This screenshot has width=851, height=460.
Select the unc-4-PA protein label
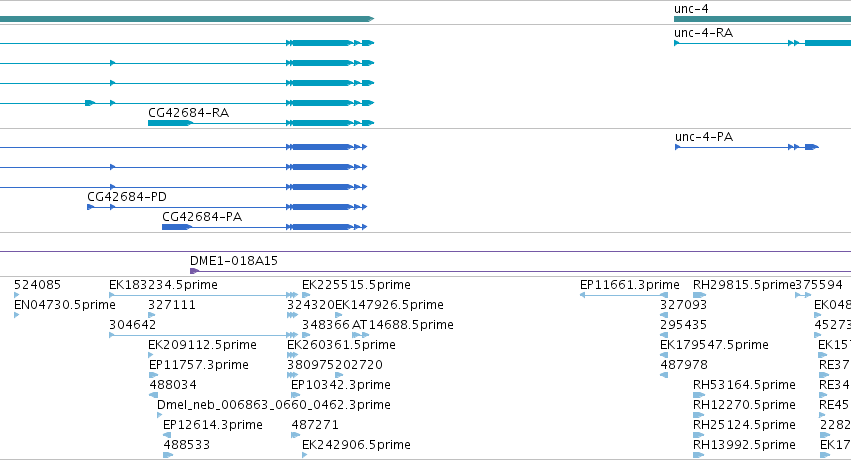click(704, 137)
